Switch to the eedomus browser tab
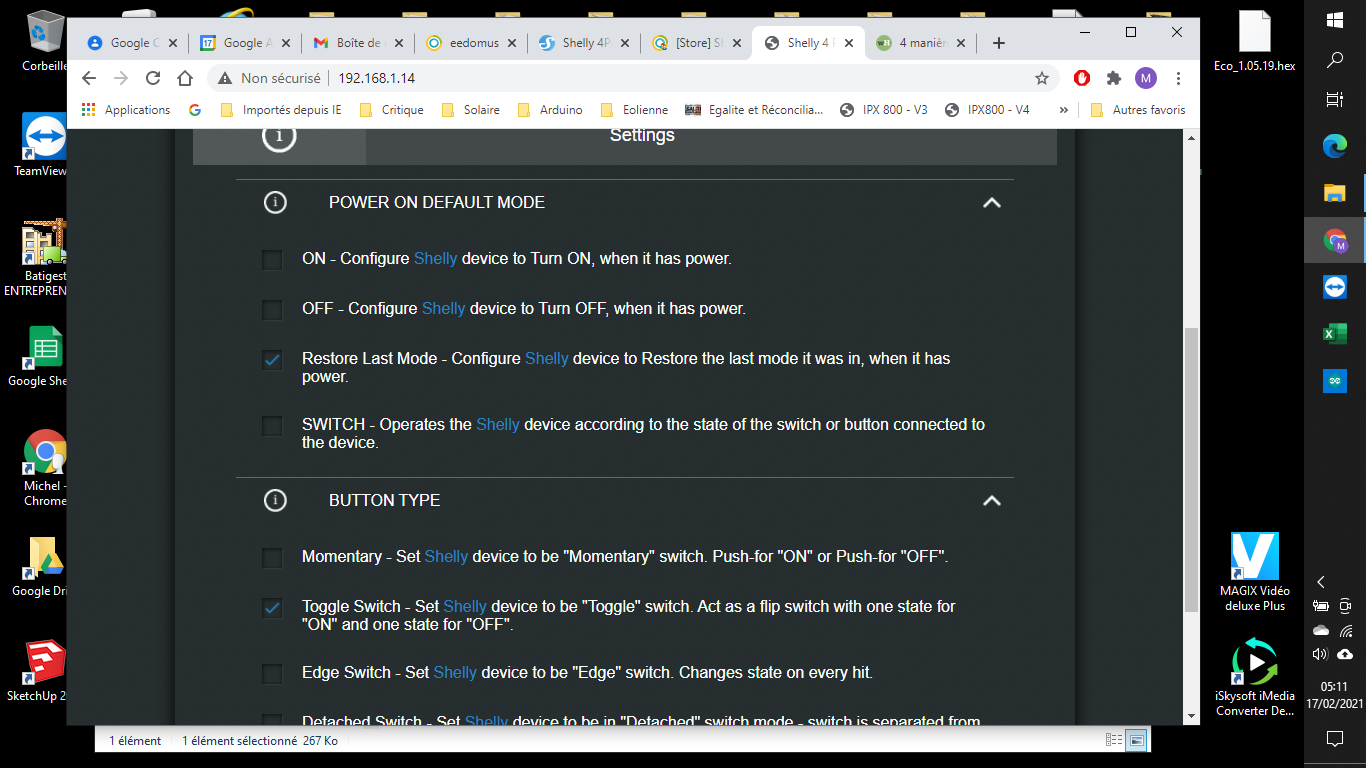 [470, 43]
